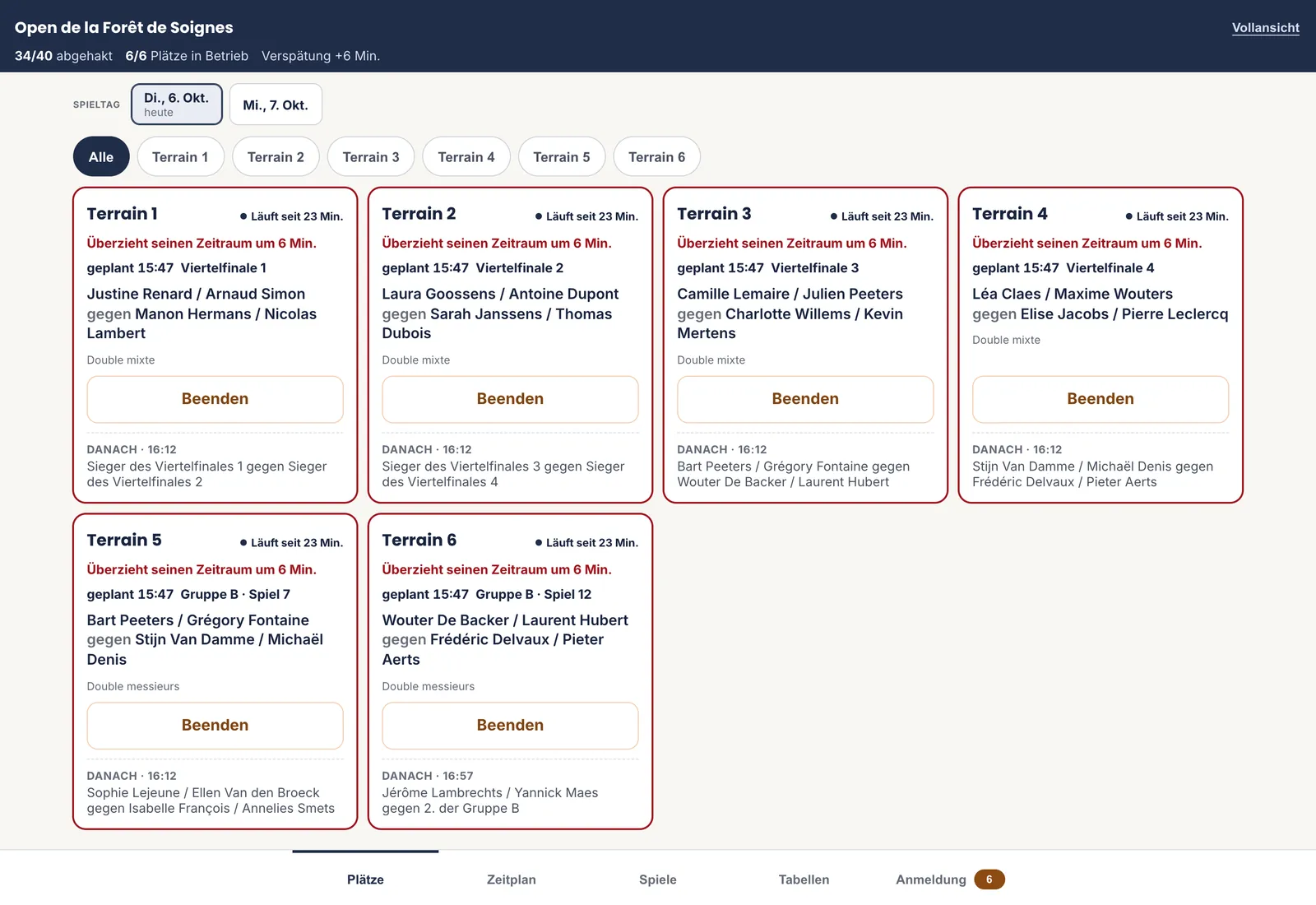
Task: Click 'Double messieurs' label on Terrain 5
Action: point(133,687)
